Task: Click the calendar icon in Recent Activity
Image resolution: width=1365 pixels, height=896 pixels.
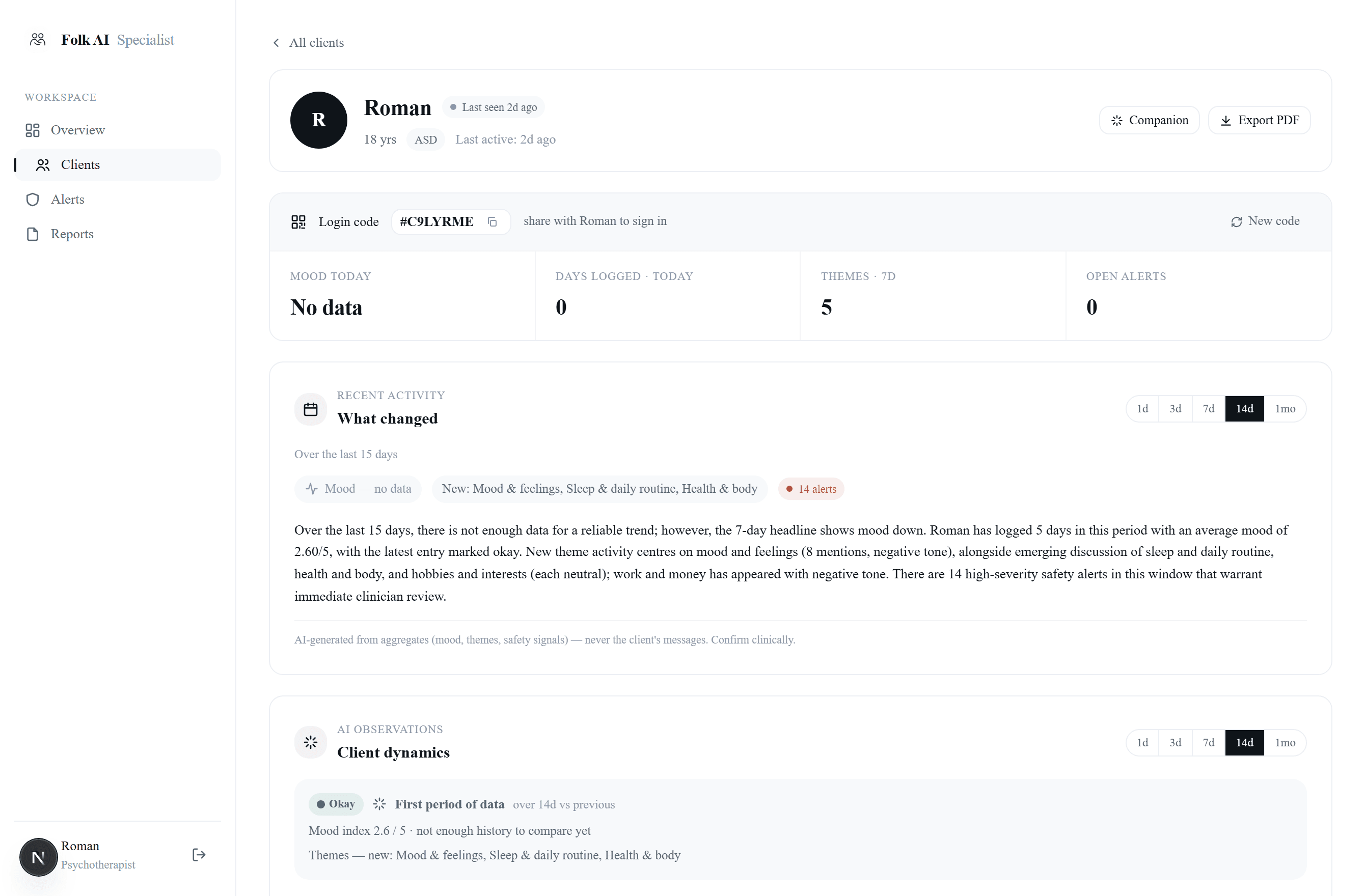Action: point(310,409)
